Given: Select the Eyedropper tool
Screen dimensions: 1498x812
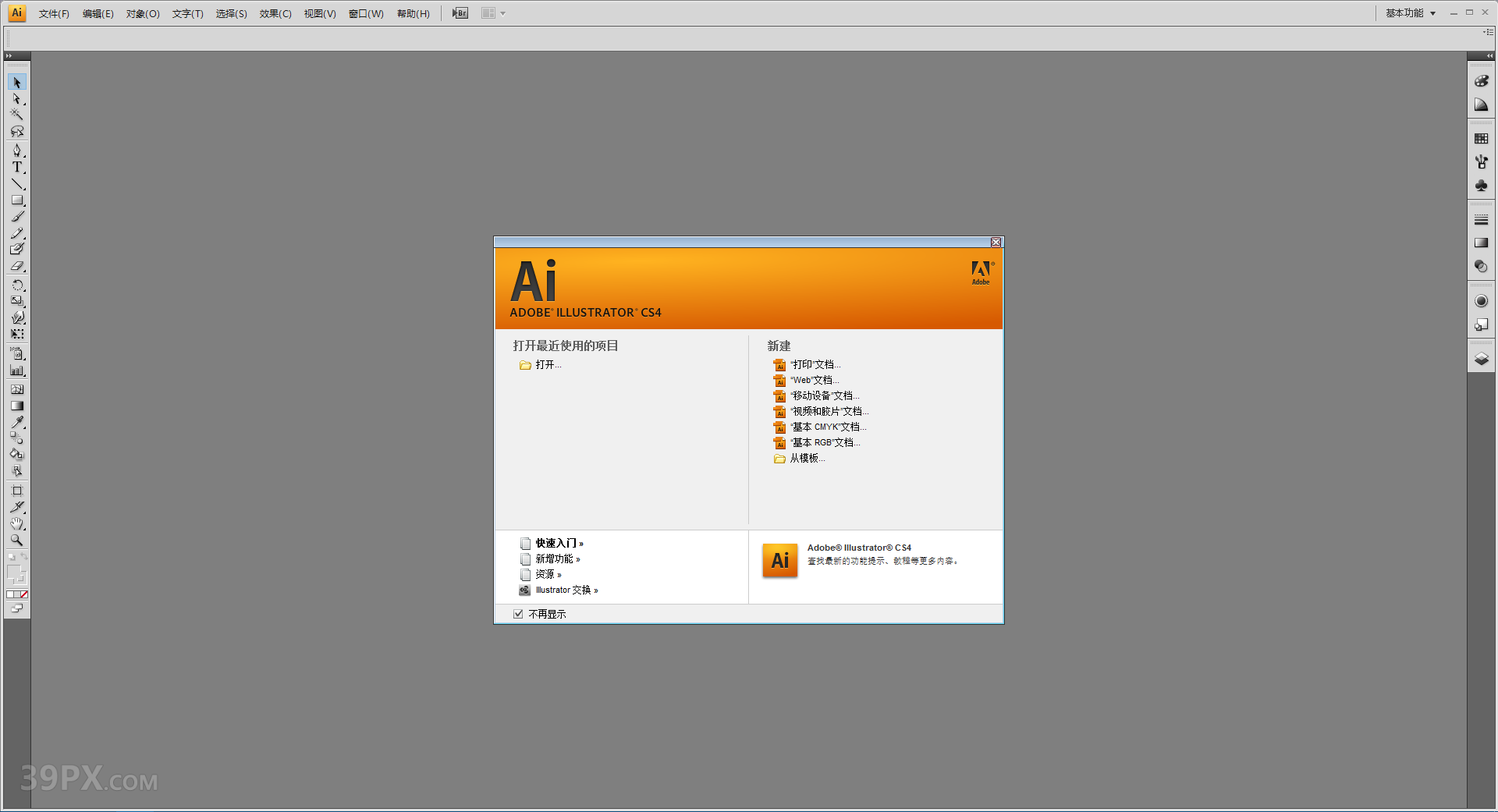Looking at the screenshot, I should (x=17, y=422).
